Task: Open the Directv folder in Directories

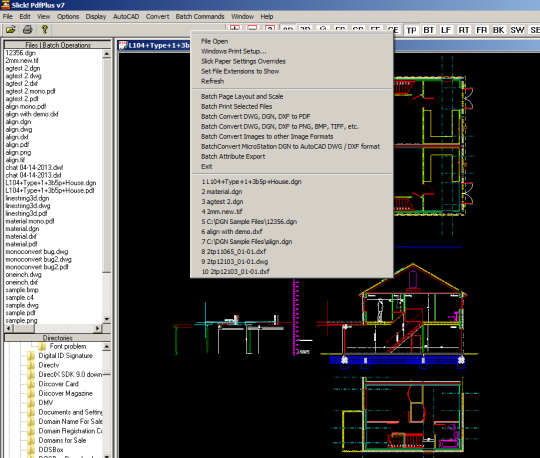Action: (x=49, y=365)
